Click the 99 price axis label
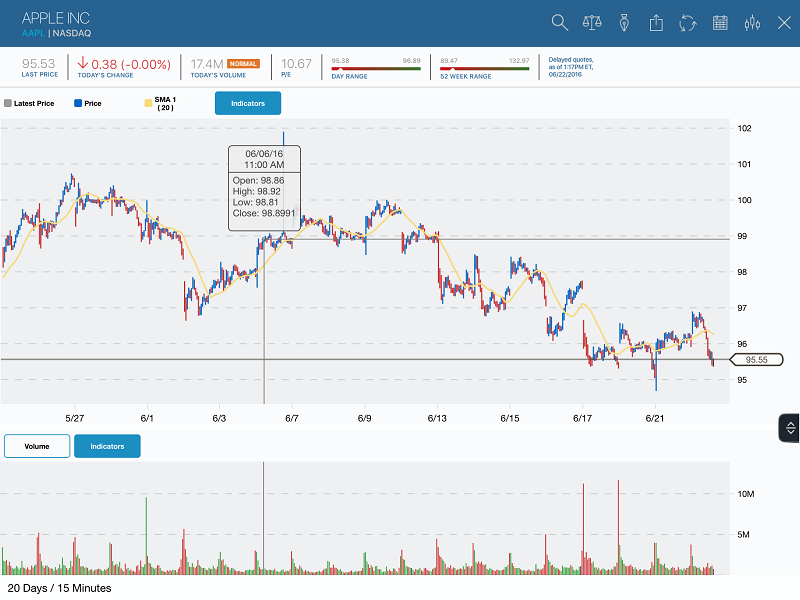The width and height of the screenshot is (800, 600). pyautogui.click(x=742, y=236)
